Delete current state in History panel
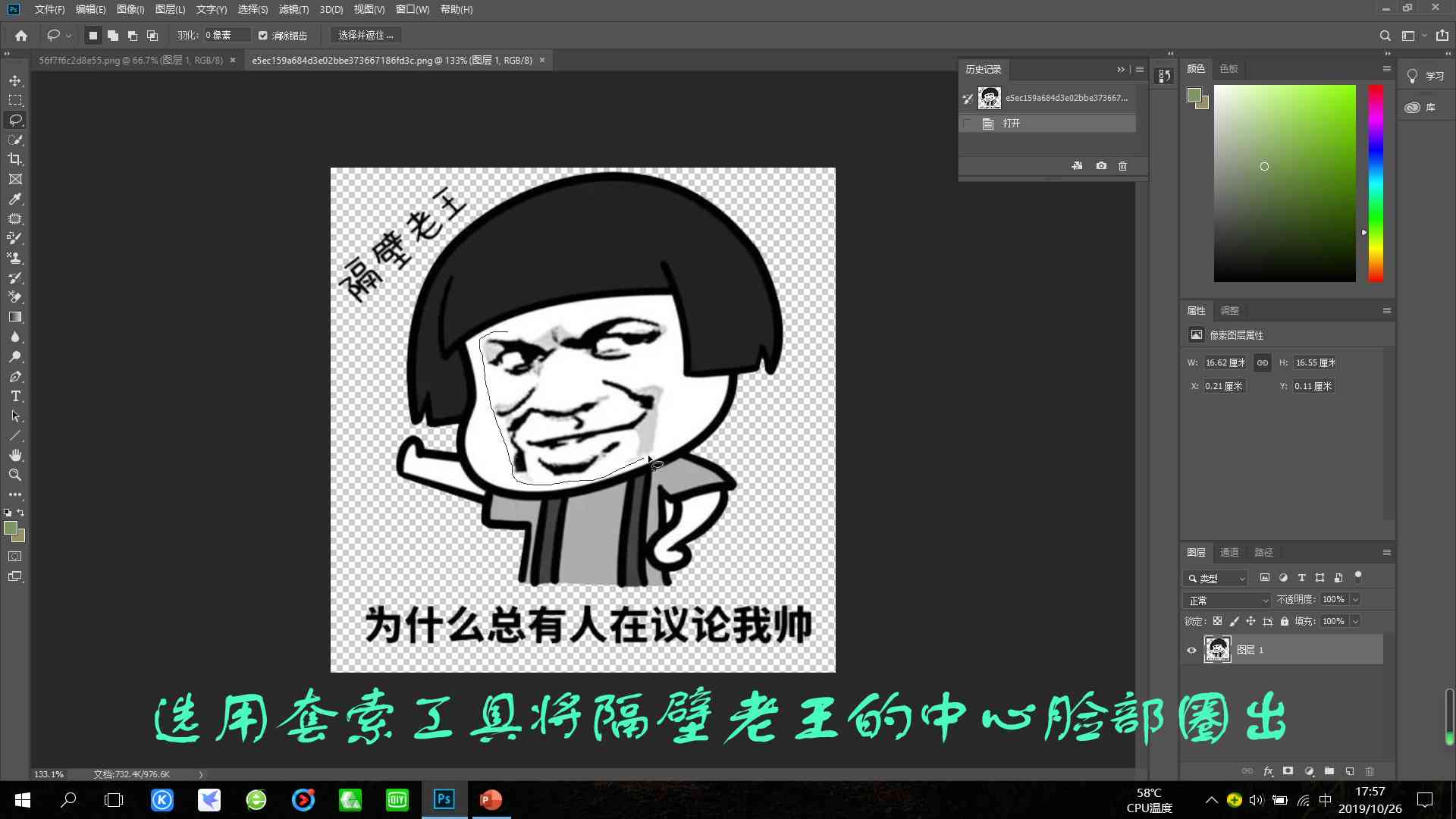This screenshot has width=1456, height=819. tap(1123, 165)
